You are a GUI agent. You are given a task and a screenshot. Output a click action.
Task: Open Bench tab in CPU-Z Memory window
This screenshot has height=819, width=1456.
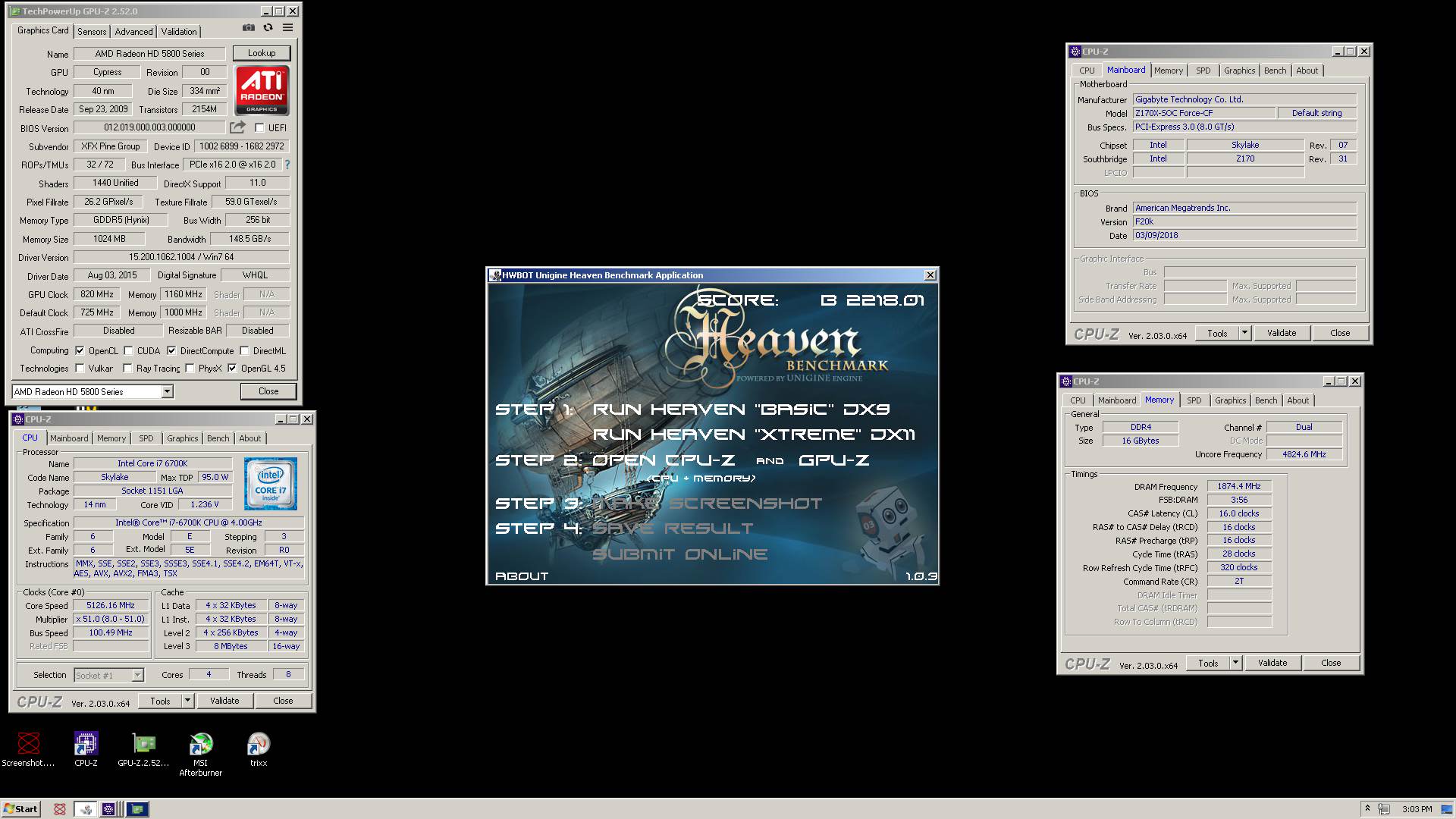pyautogui.click(x=1266, y=400)
